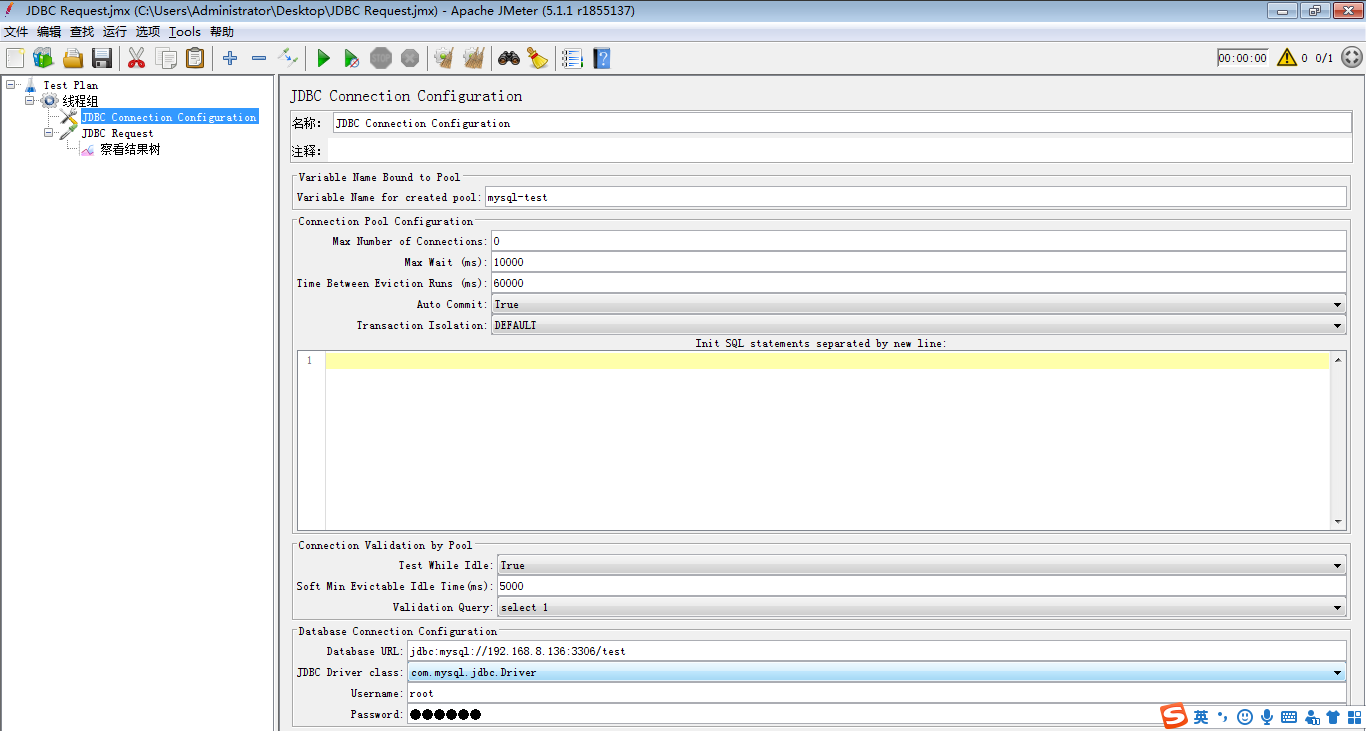Open the Function Helper list icon

572,58
